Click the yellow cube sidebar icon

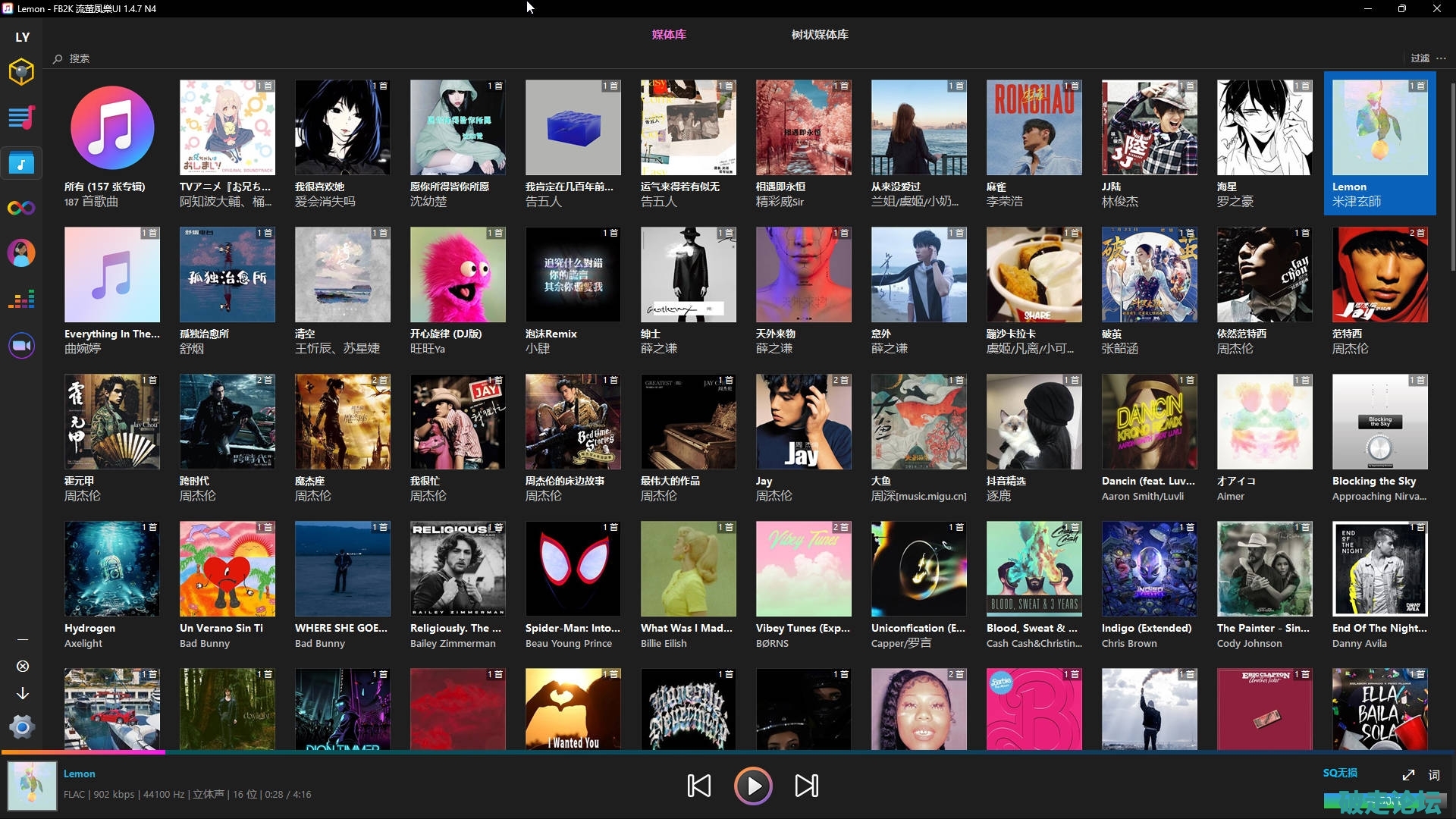(x=21, y=72)
